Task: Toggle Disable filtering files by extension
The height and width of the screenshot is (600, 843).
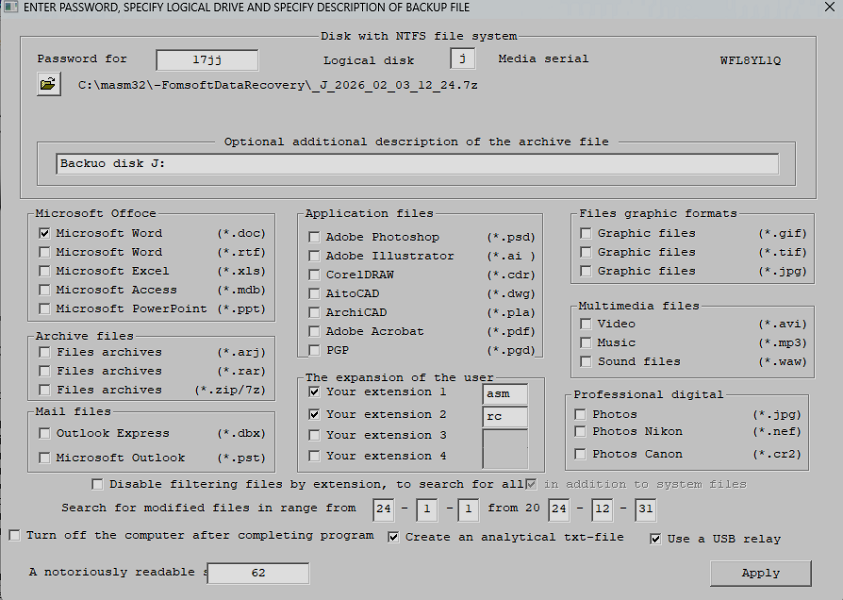Action: pyautogui.click(x=96, y=484)
